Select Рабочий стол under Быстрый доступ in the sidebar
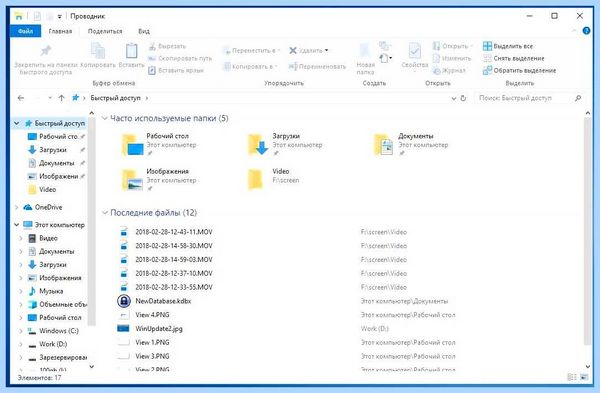The width and height of the screenshot is (600, 393). pos(56,137)
